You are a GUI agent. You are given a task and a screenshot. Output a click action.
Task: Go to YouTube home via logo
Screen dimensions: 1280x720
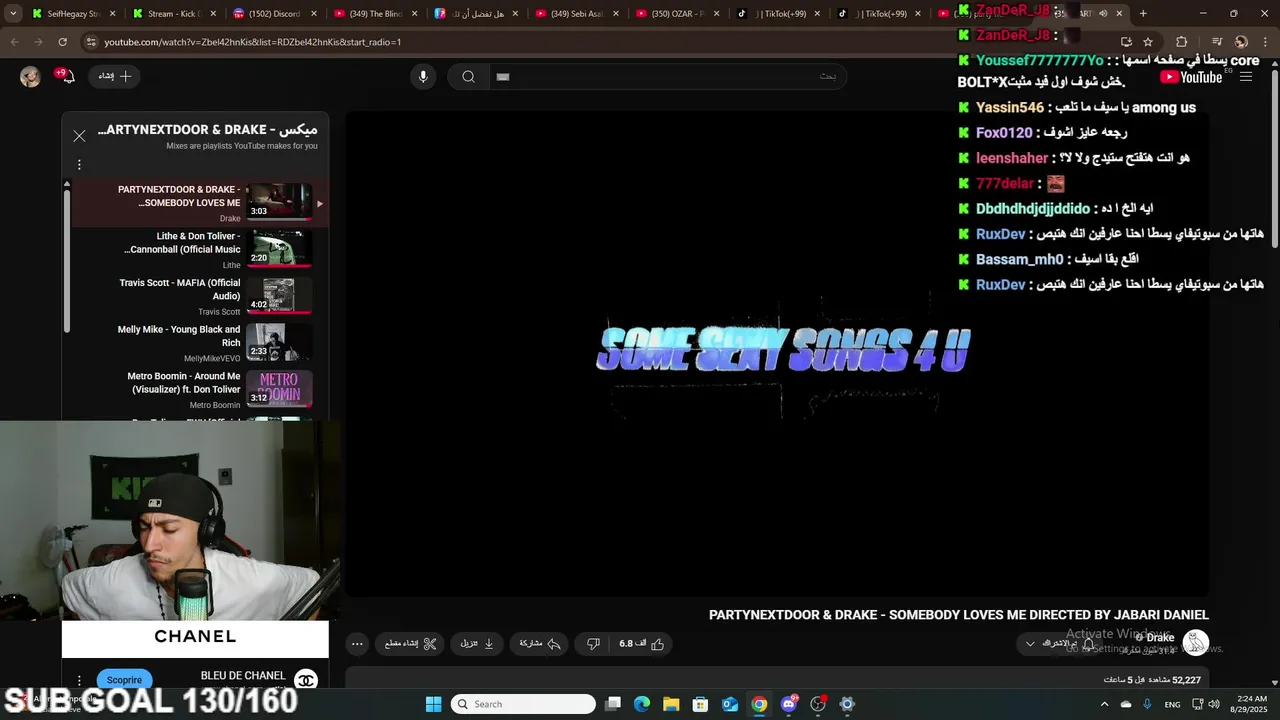pos(1191,77)
